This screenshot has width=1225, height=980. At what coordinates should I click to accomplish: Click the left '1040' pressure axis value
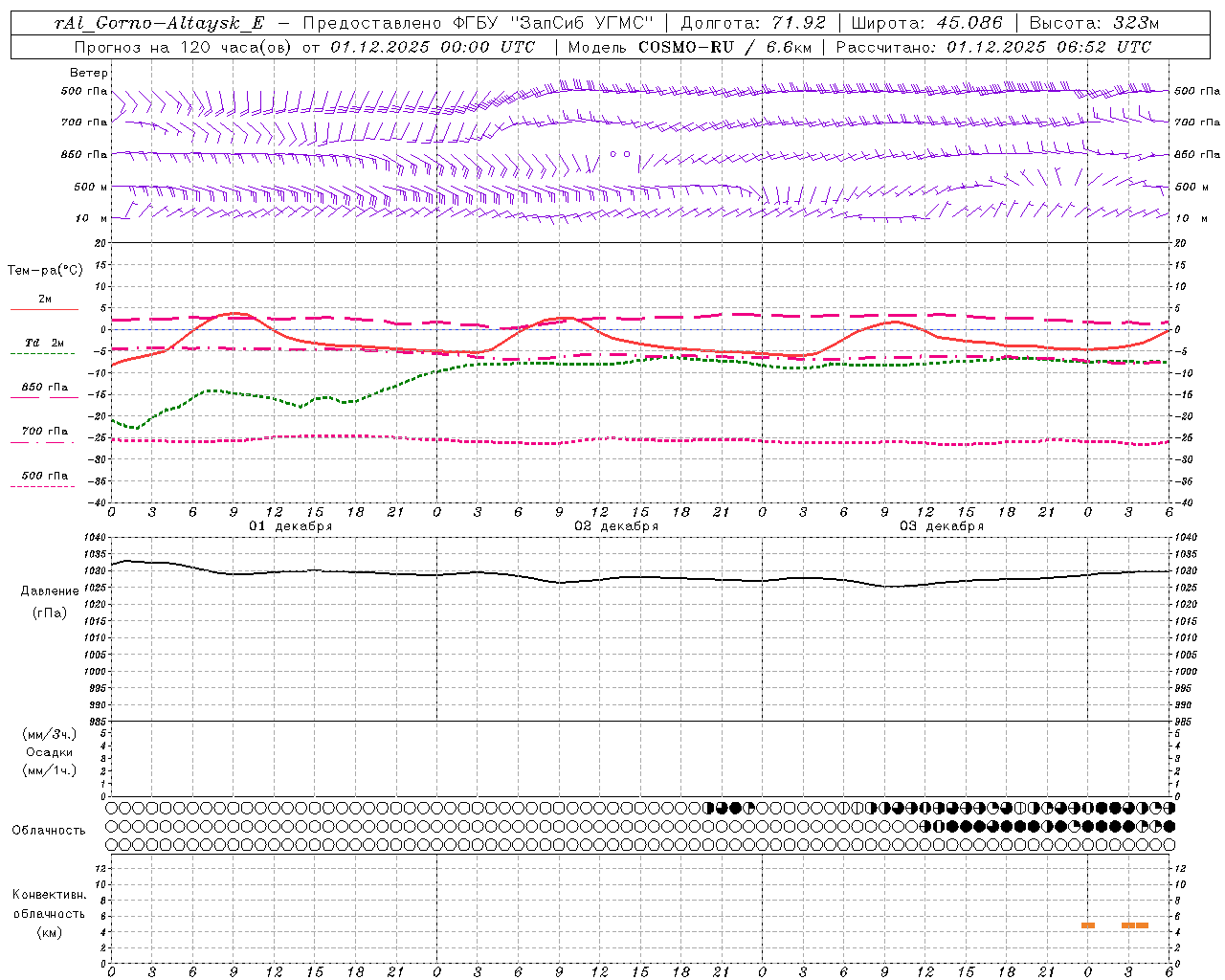pyautogui.click(x=96, y=538)
